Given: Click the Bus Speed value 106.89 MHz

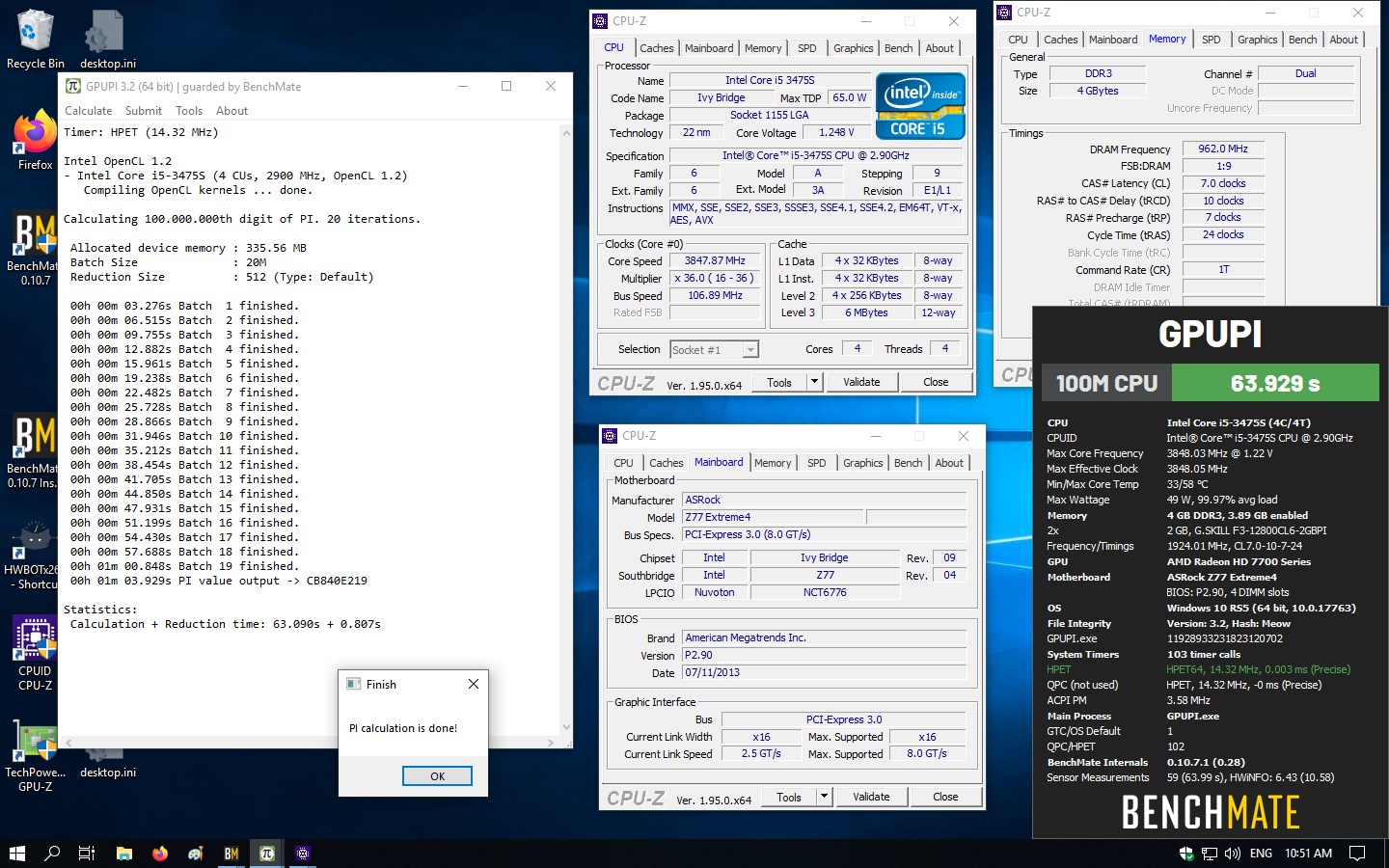Looking at the screenshot, I should (x=715, y=295).
